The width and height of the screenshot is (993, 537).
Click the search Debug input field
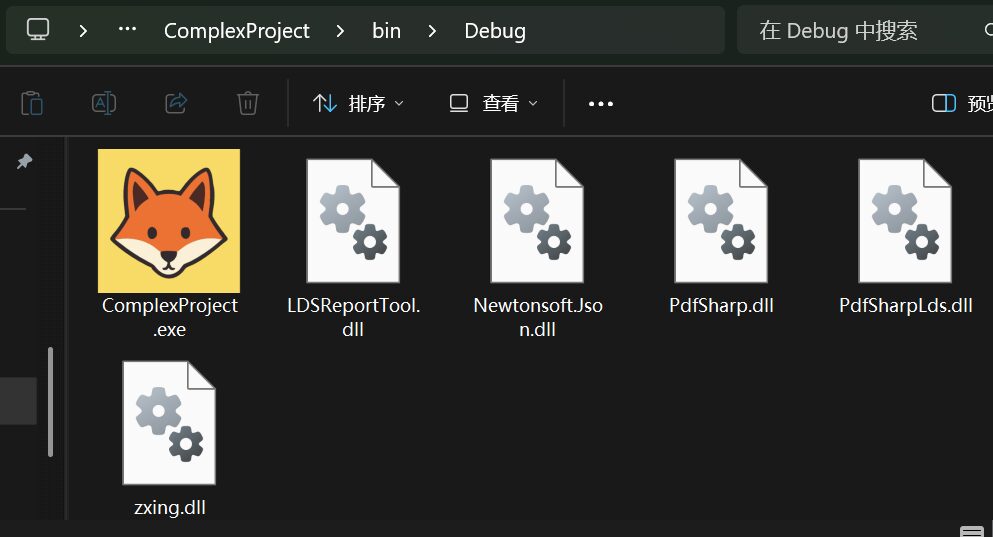pyautogui.click(x=860, y=30)
